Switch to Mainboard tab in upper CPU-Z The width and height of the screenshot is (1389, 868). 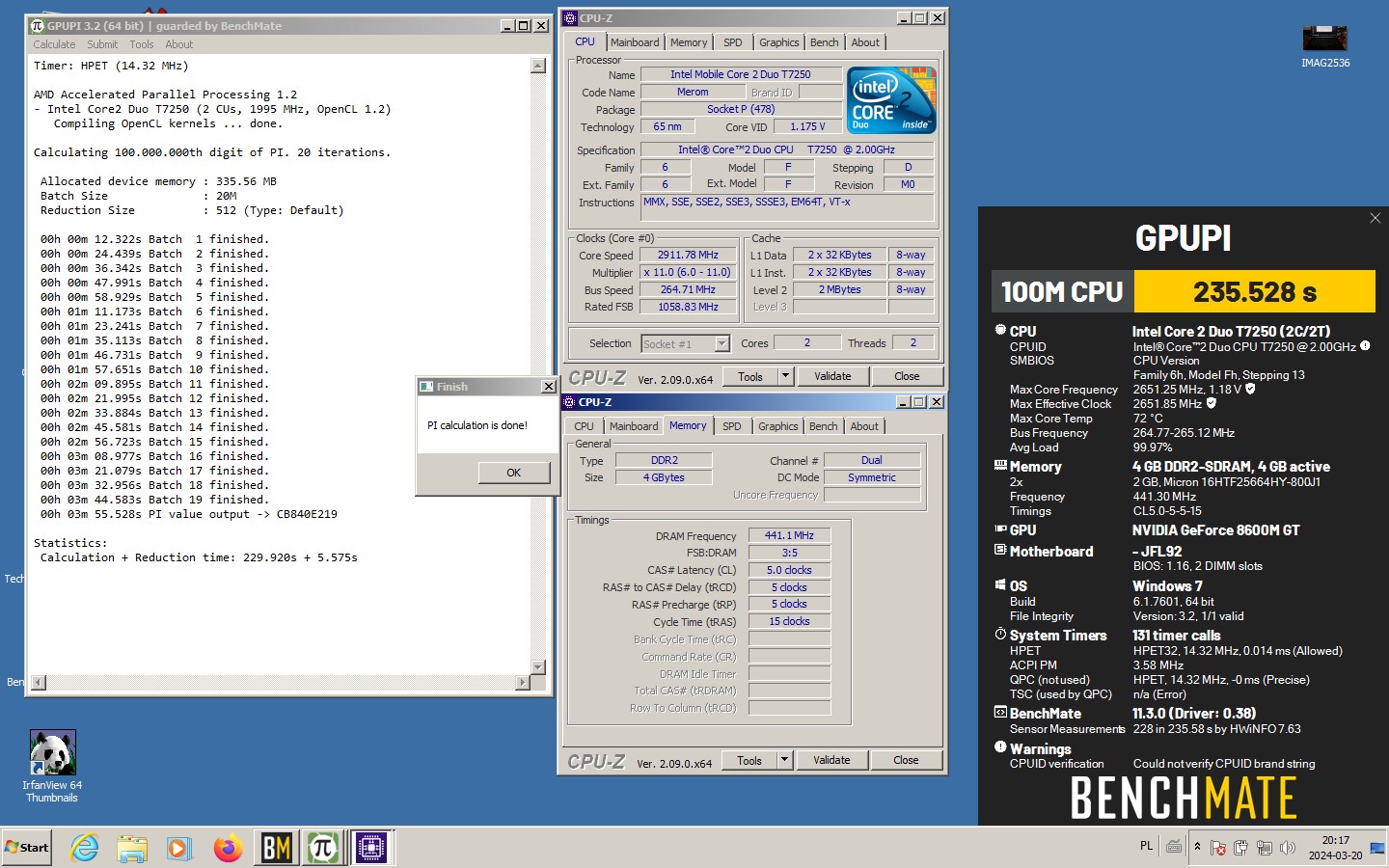[635, 42]
